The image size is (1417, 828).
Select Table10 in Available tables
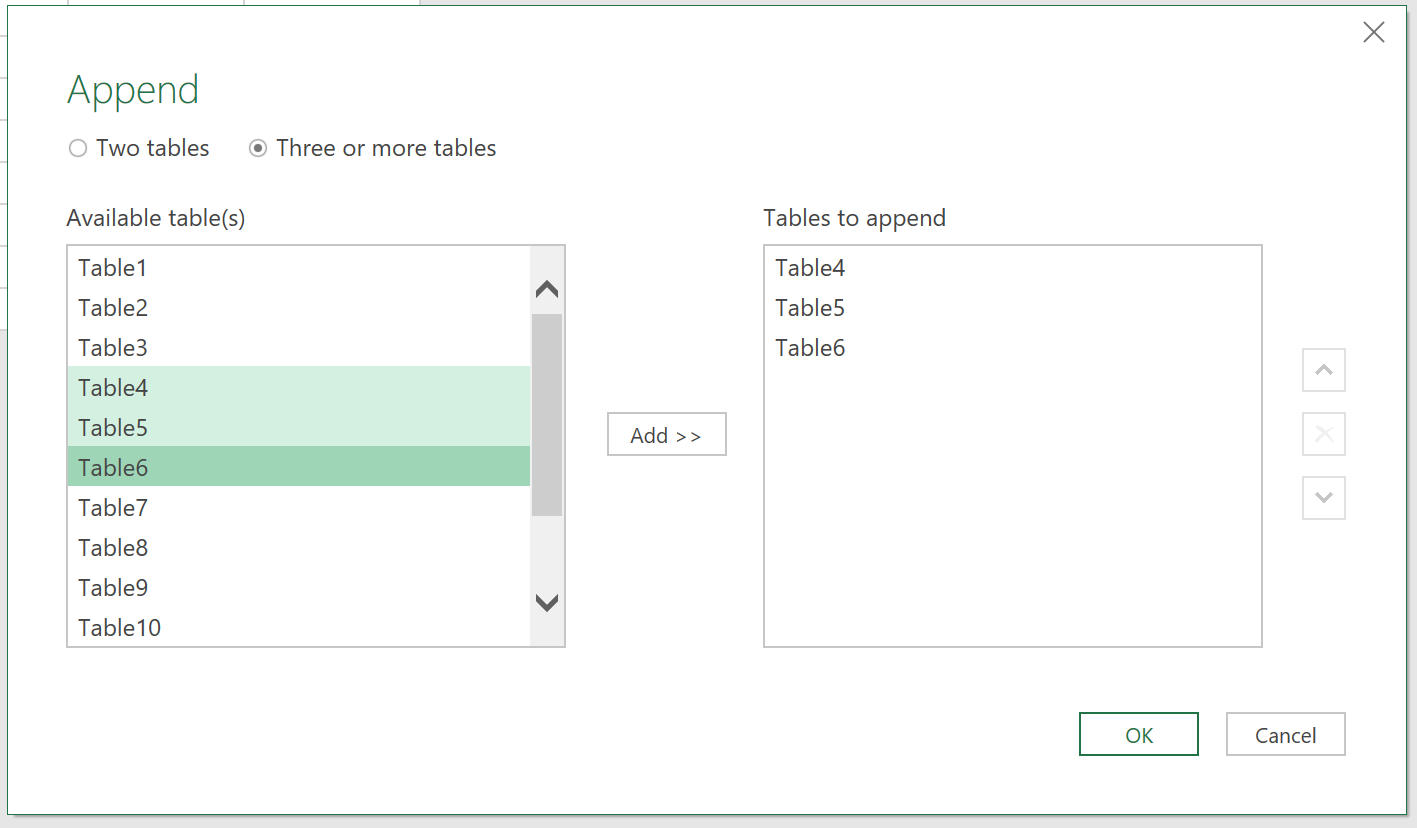[x=119, y=628]
